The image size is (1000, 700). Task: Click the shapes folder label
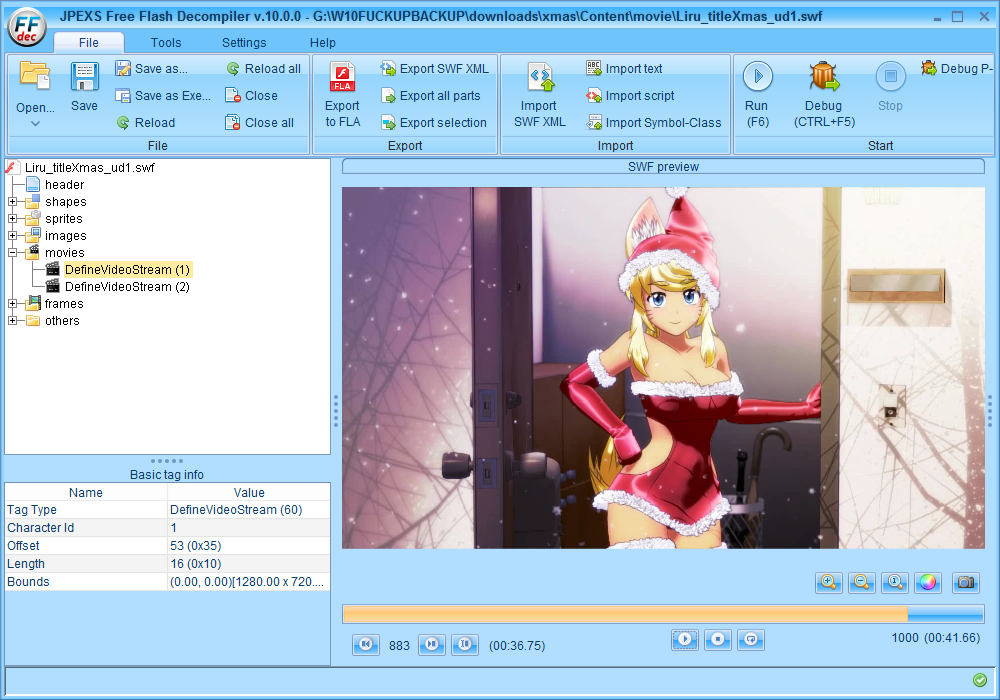[66, 202]
